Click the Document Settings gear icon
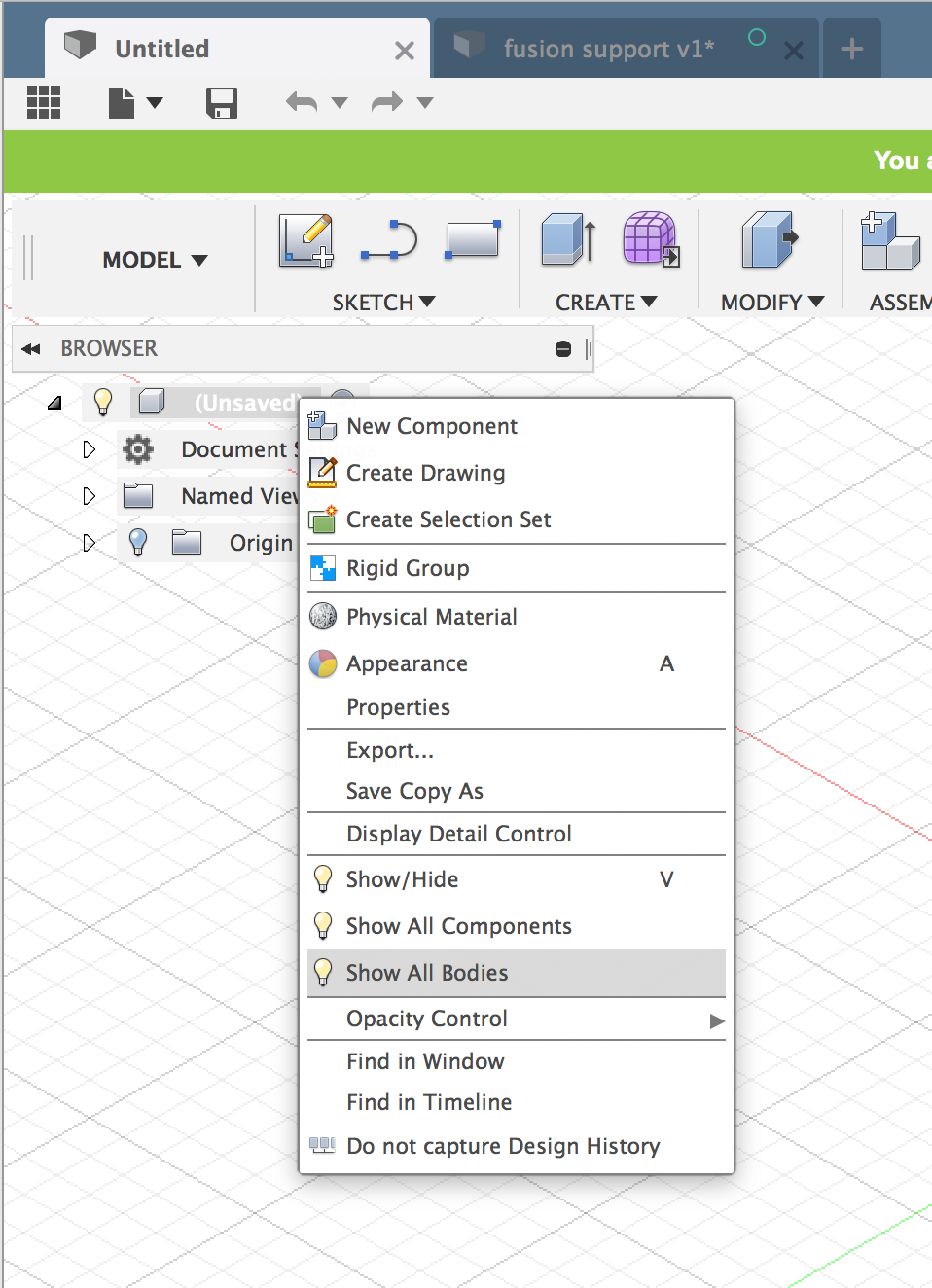The width and height of the screenshot is (932, 1288). 138,449
